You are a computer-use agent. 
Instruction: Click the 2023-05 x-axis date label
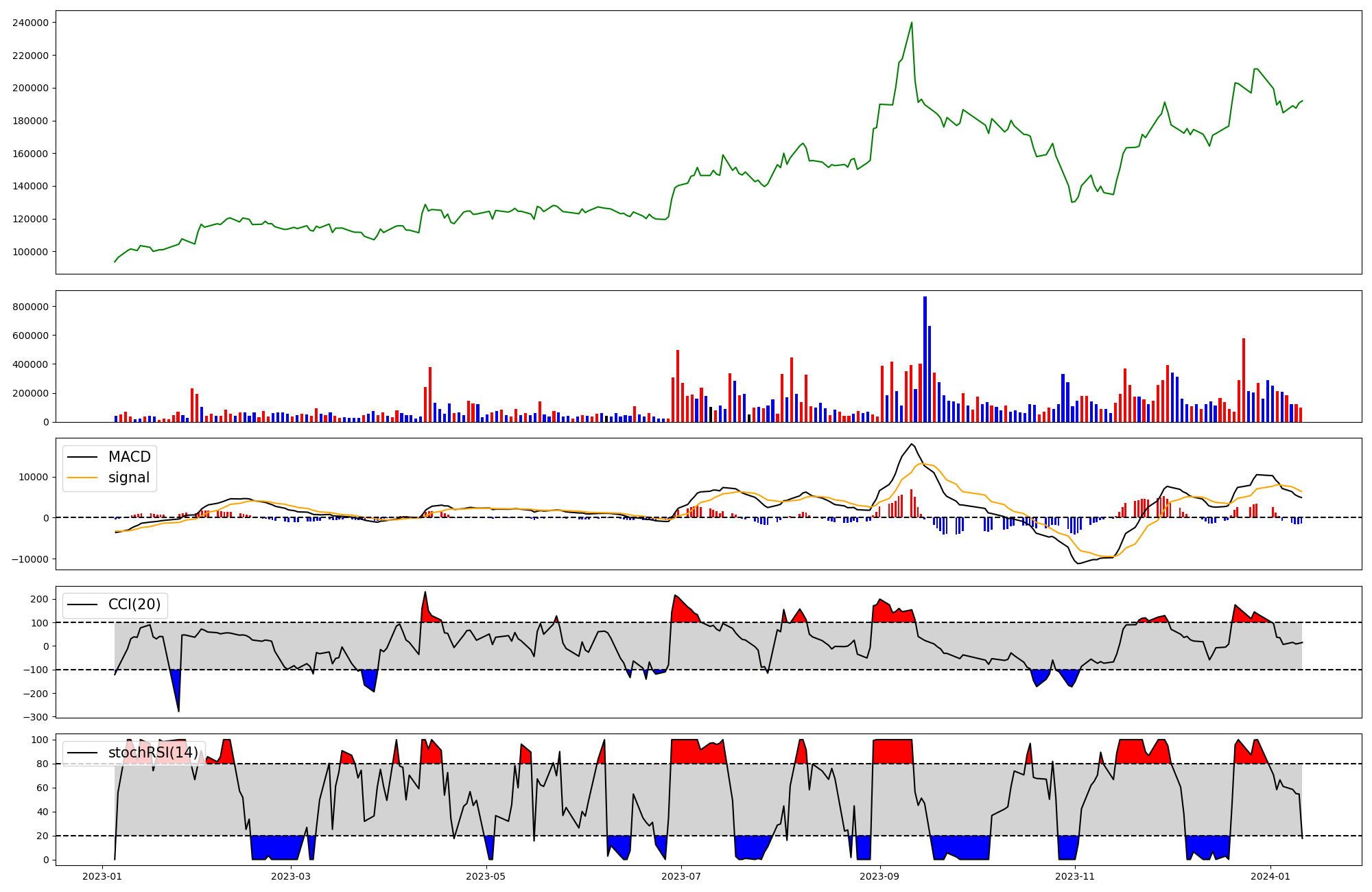click(486, 876)
